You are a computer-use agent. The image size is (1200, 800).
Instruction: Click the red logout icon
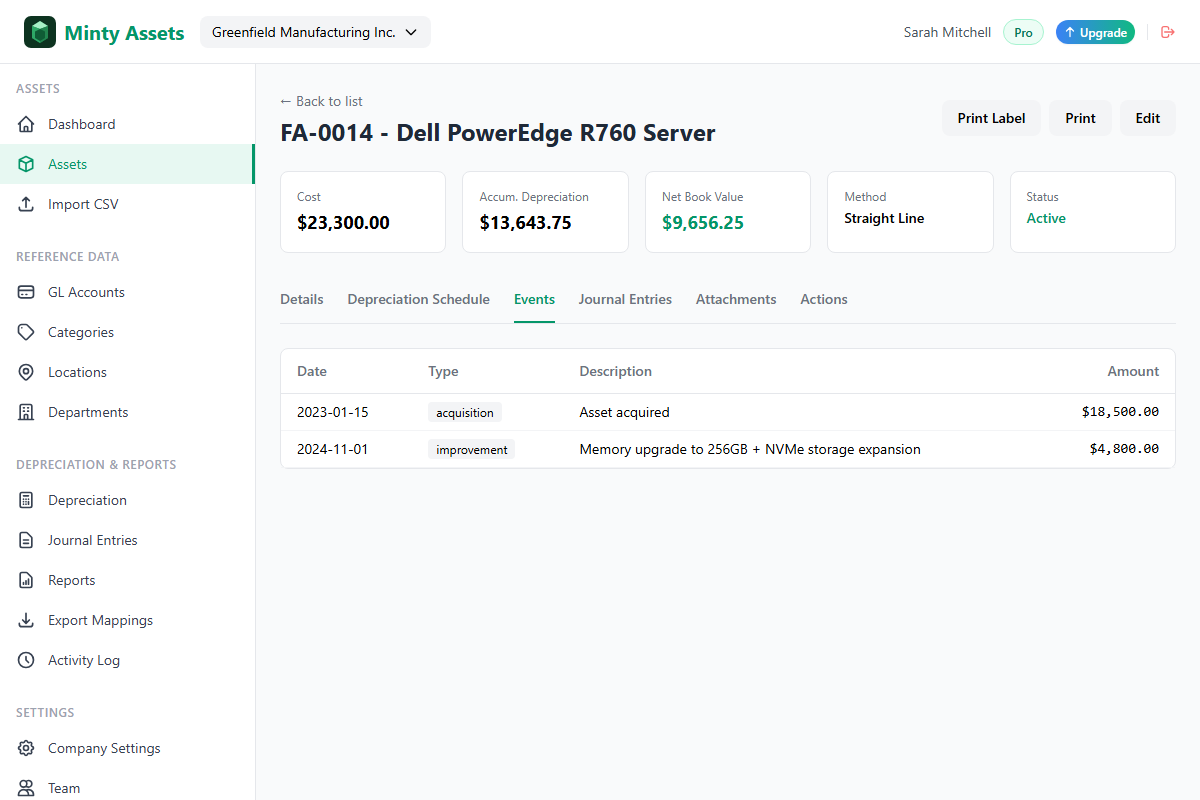click(1167, 32)
